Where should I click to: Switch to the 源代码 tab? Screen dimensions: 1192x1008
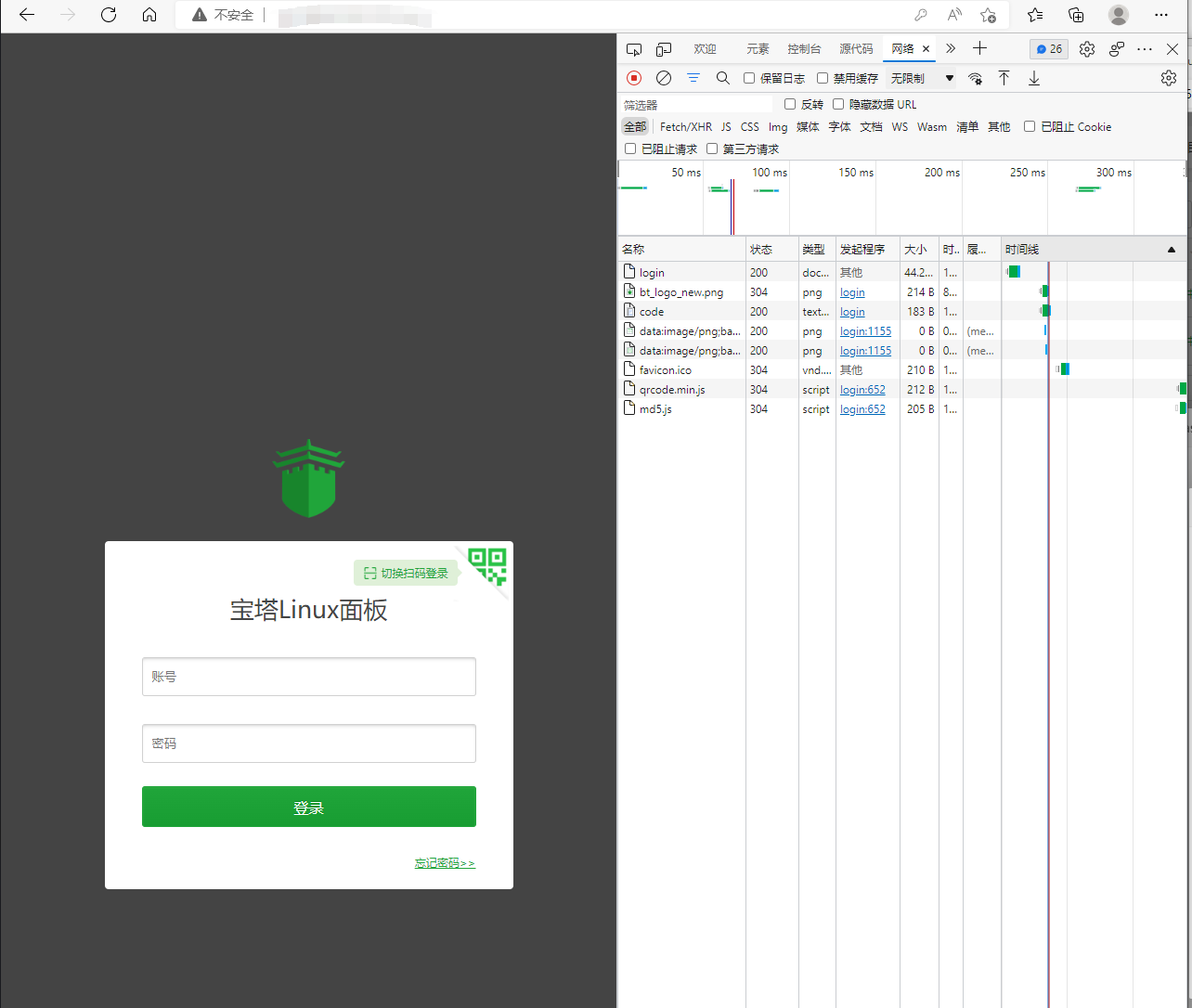point(856,49)
